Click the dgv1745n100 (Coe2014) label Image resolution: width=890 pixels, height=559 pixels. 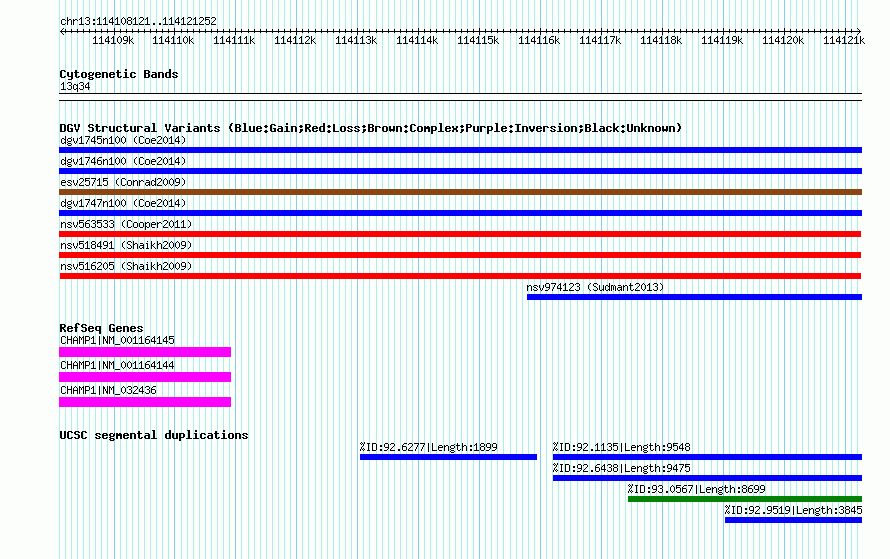tap(123, 140)
